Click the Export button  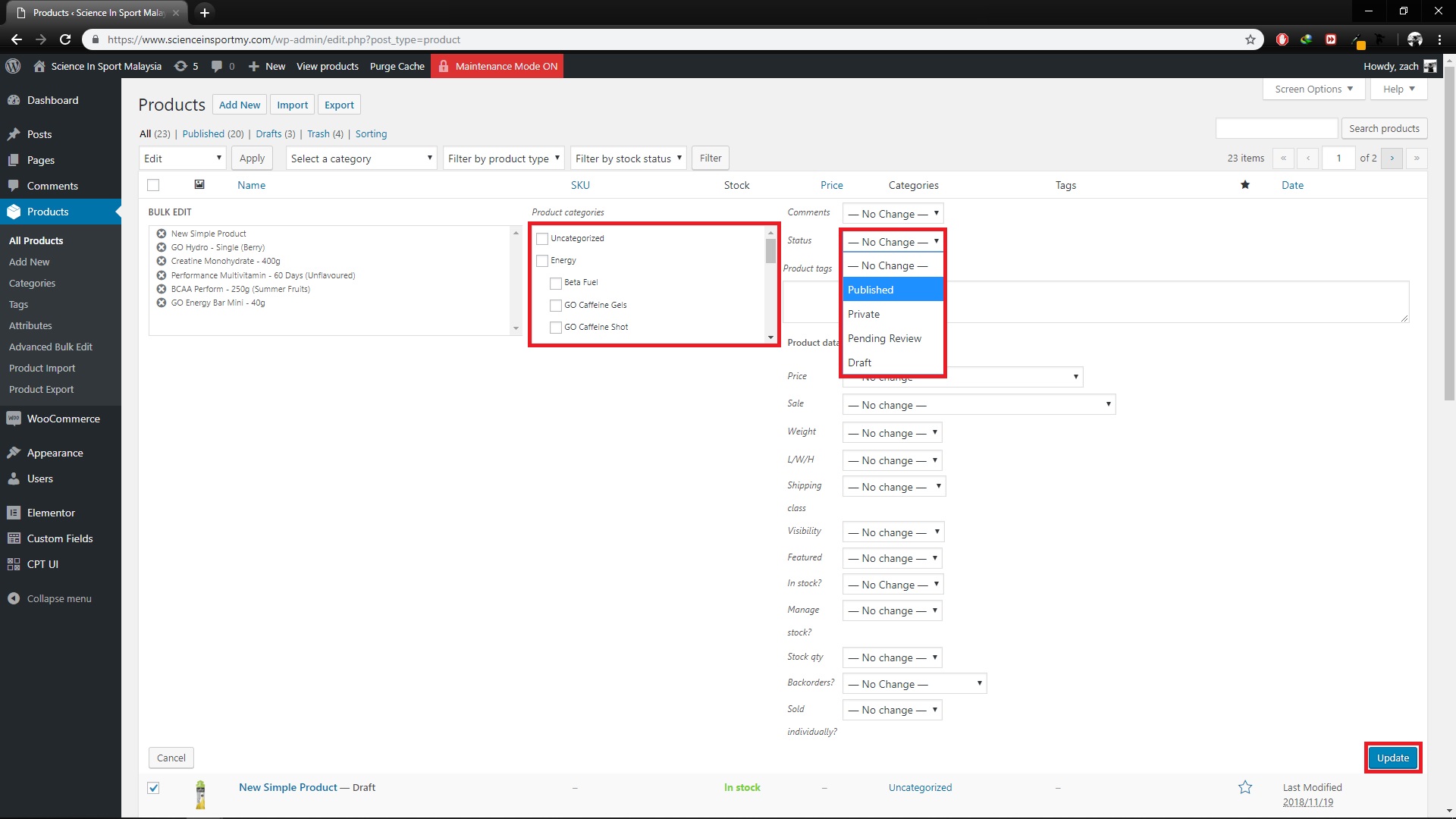coord(339,105)
